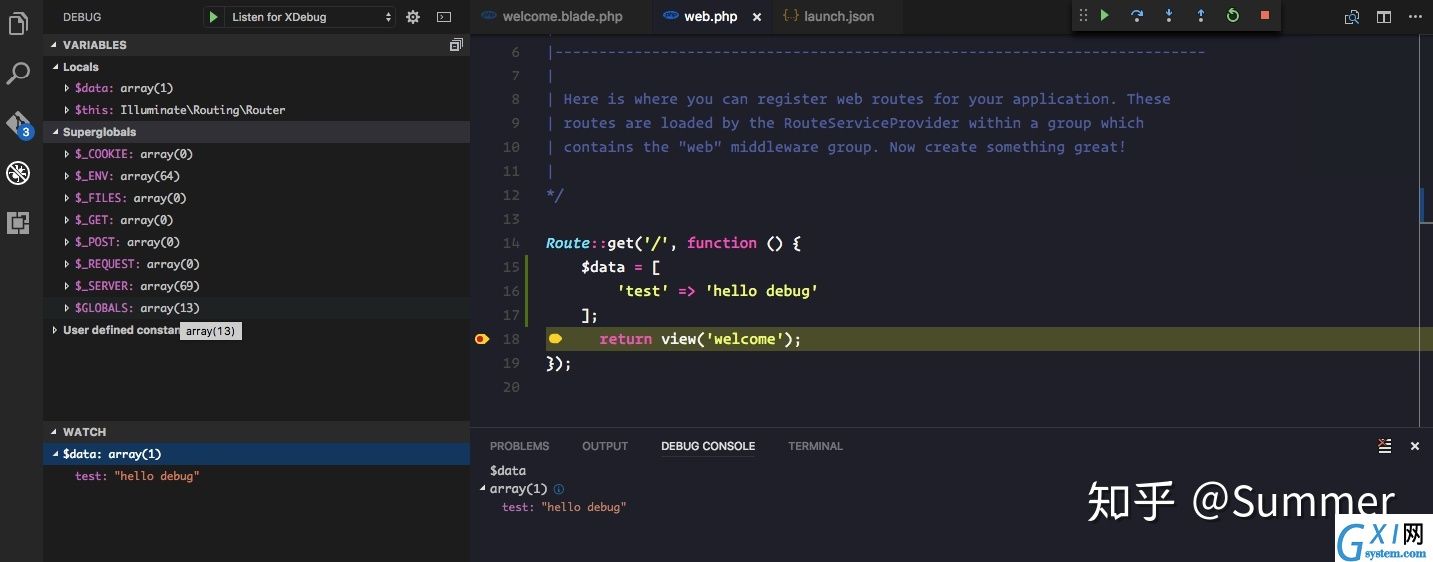Open the Extensions view icon
This screenshot has width=1433, height=562.
(x=18, y=222)
